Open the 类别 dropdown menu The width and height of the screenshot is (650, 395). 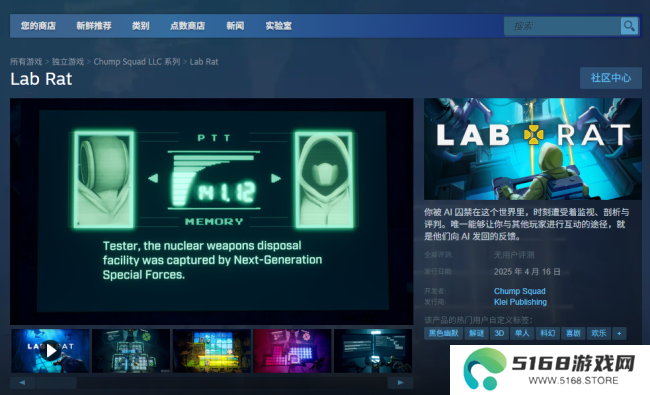tap(141, 26)
